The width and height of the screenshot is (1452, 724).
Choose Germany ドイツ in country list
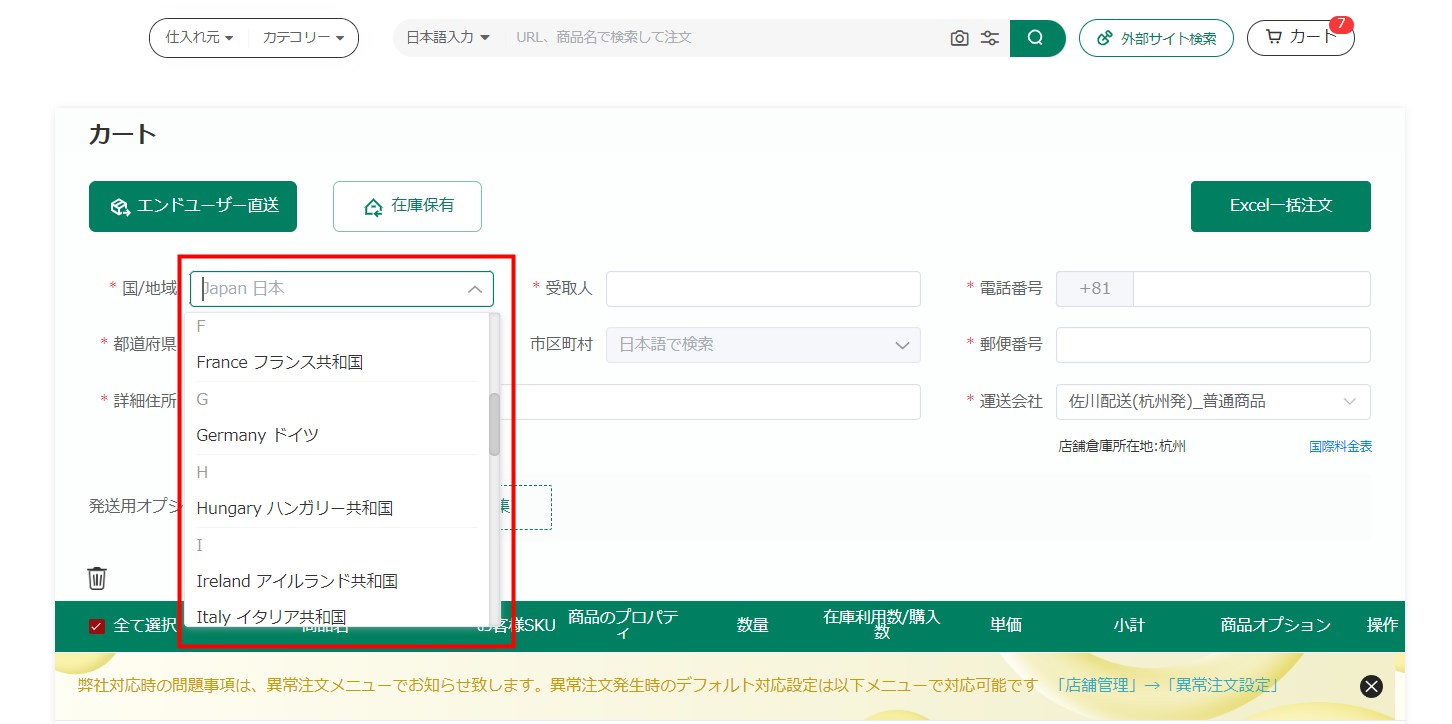tap(258, 435)
